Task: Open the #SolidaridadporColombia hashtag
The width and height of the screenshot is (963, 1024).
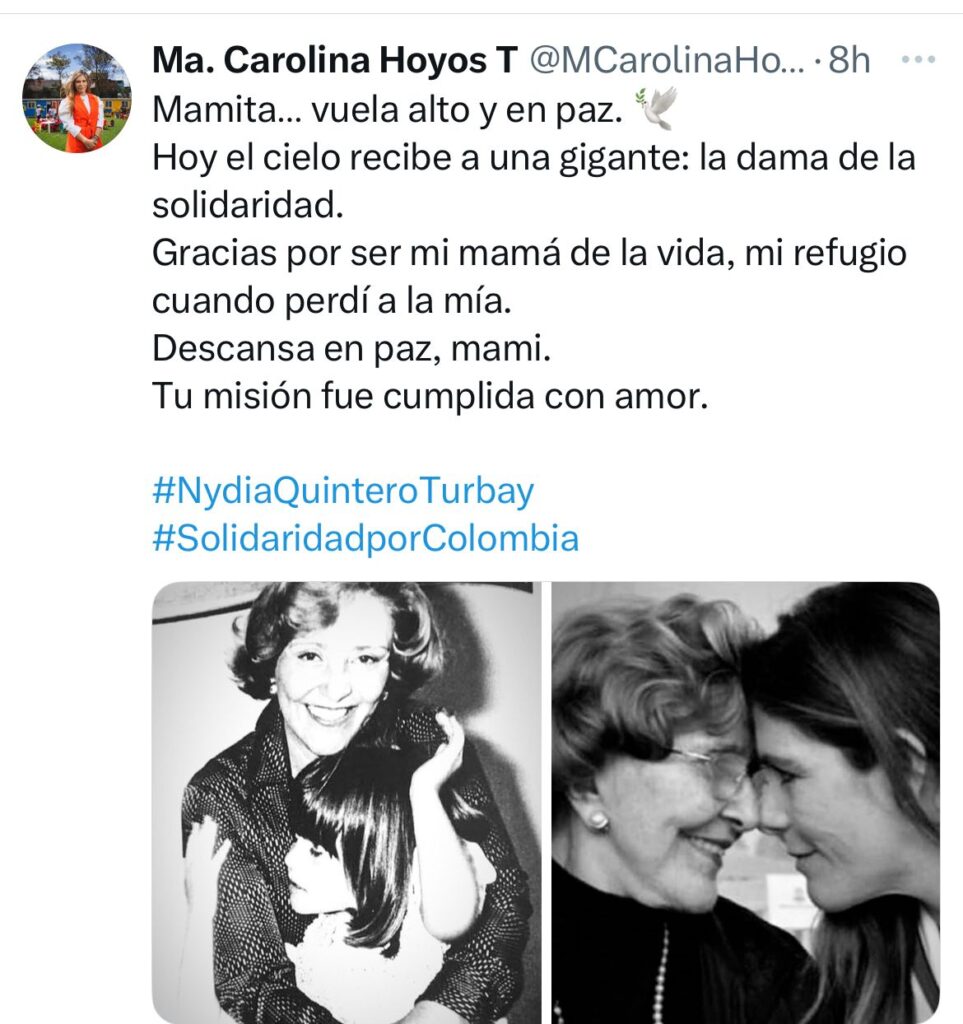Action: coord(365,539)
